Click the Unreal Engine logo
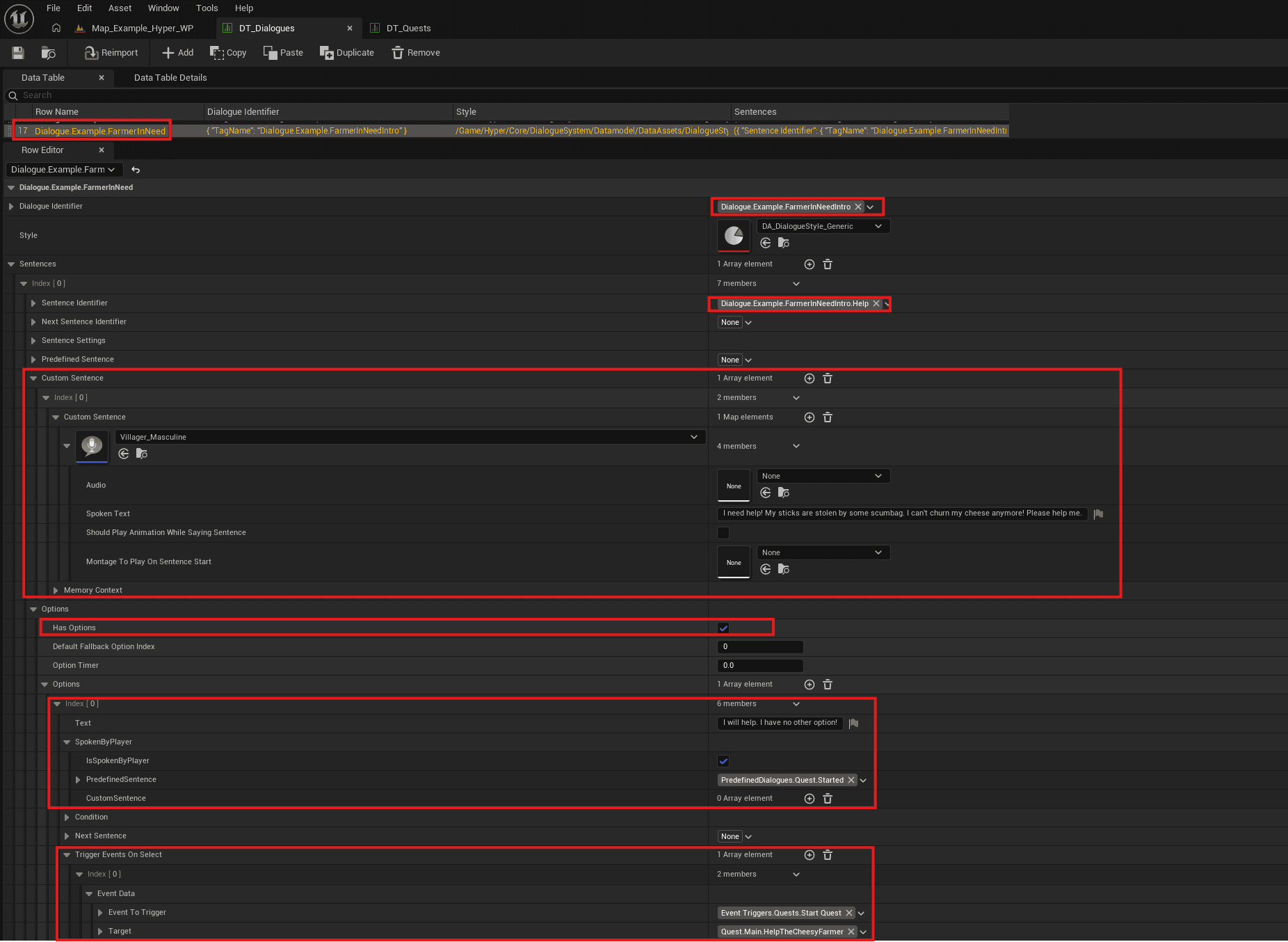Viewport: 1288px width, 942px height. [19, 18]
